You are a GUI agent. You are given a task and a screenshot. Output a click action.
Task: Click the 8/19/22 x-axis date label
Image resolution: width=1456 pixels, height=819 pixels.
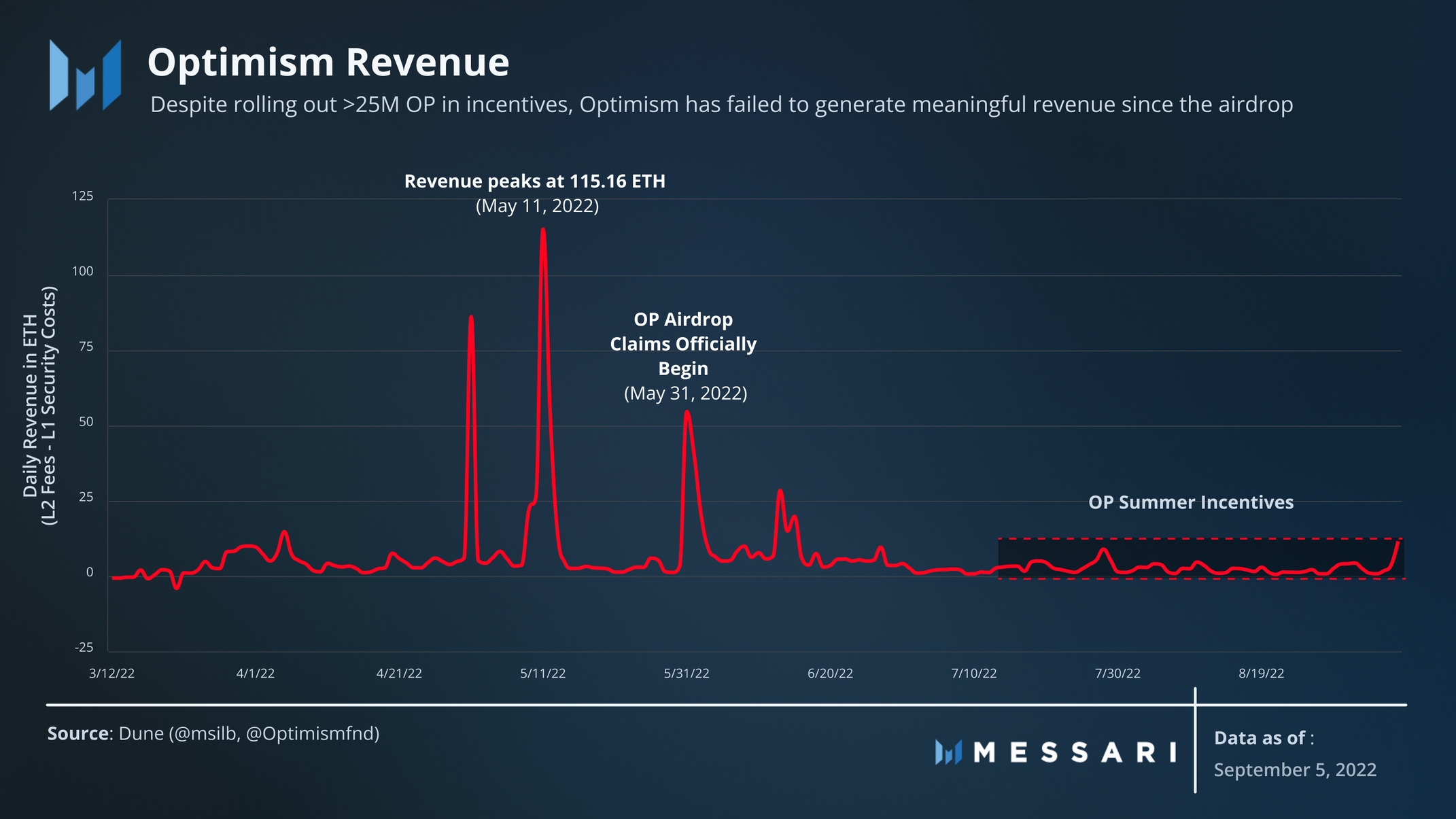1261,674
